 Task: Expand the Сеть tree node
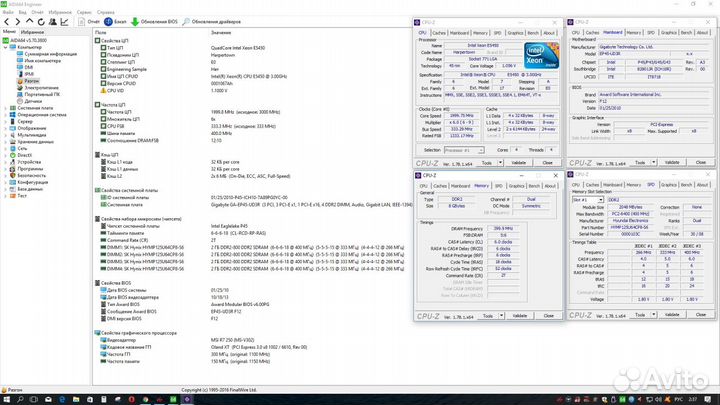6,148
